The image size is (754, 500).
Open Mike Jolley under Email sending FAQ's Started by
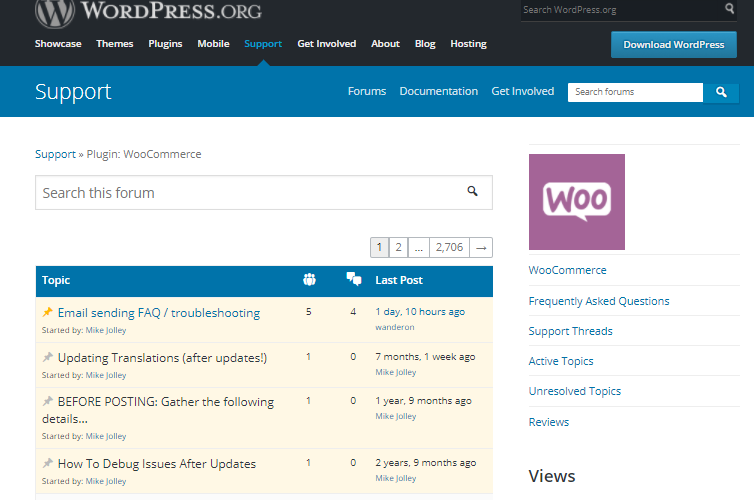point(106,330)
